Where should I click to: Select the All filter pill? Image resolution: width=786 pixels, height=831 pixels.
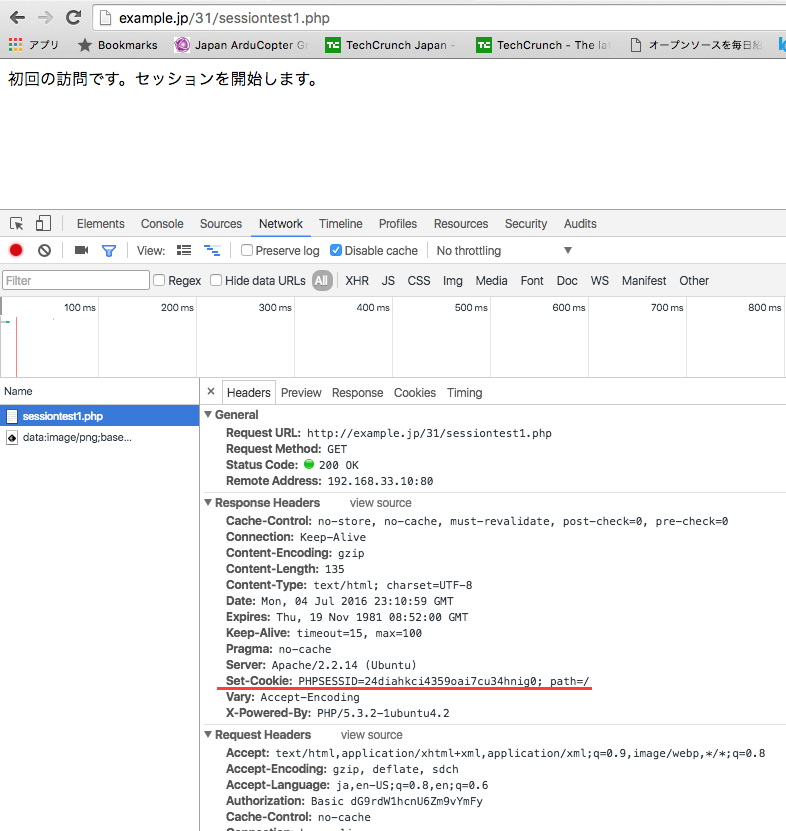pyautogui.click(x=322, y=280)
